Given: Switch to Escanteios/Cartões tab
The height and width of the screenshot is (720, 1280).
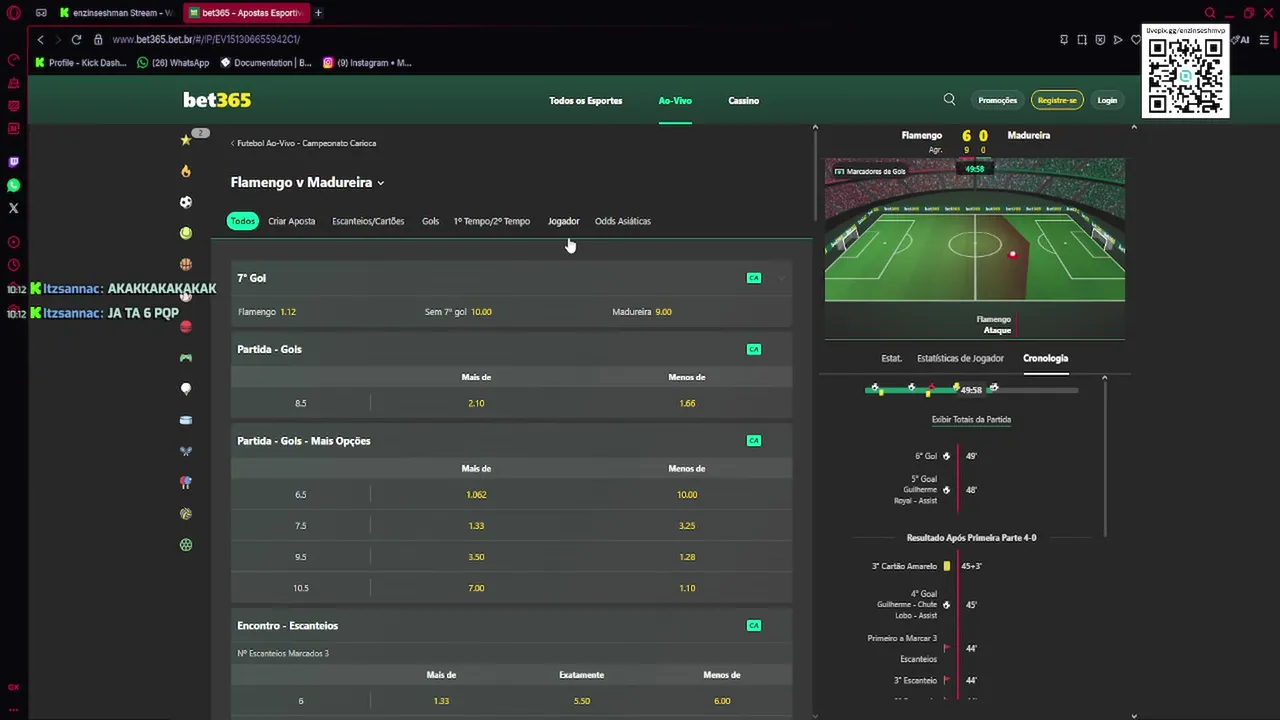Looking at the screenshot, I should (x=368, y=221).
